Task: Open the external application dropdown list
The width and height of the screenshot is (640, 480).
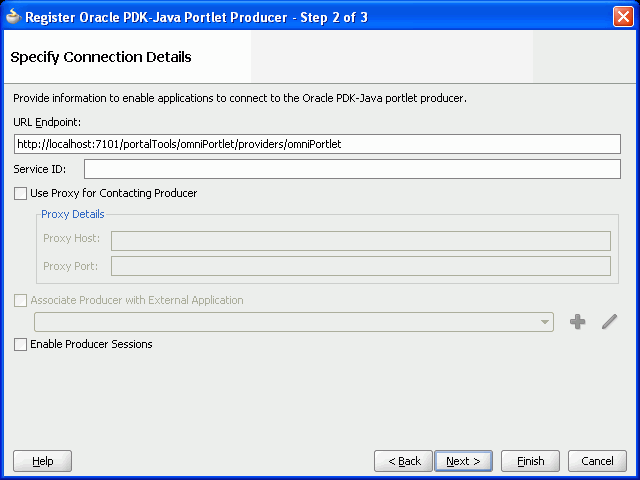Action: pos(294,322)
